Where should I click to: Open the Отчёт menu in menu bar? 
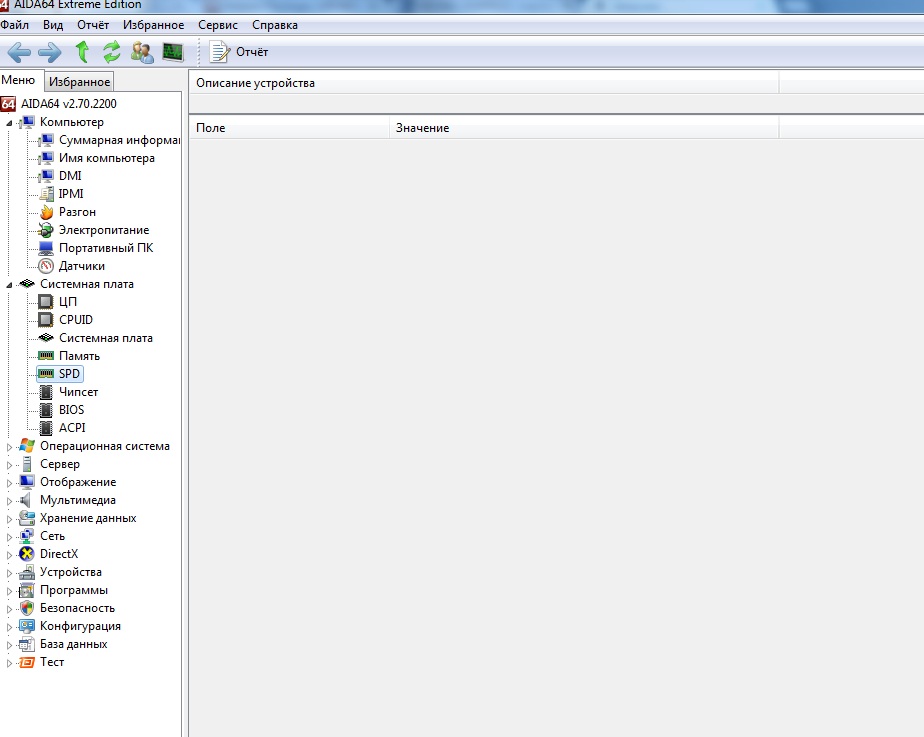[x=93, y=25]
